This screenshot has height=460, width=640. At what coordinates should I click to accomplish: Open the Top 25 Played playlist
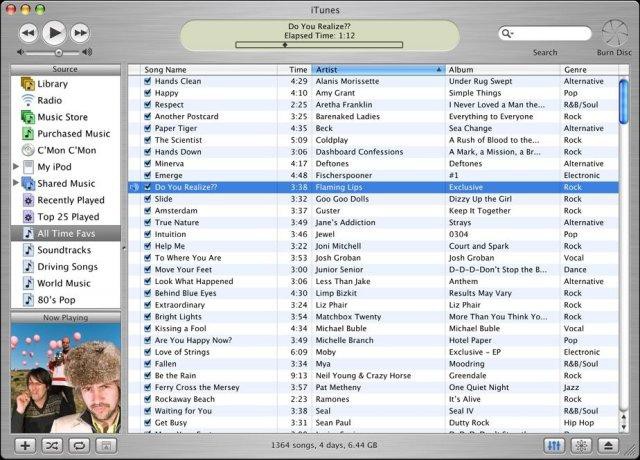tap(66, 216)
